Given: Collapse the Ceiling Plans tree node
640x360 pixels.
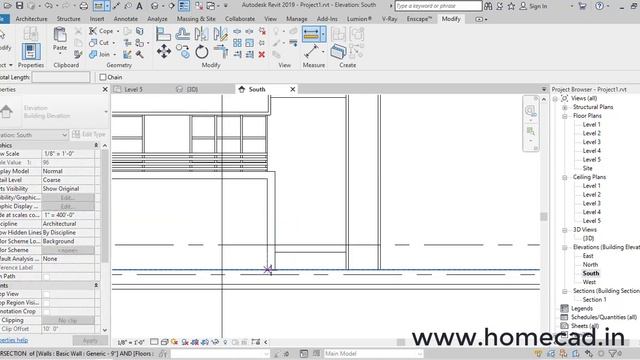Looking at the screenshot, I should coord(565,177).
